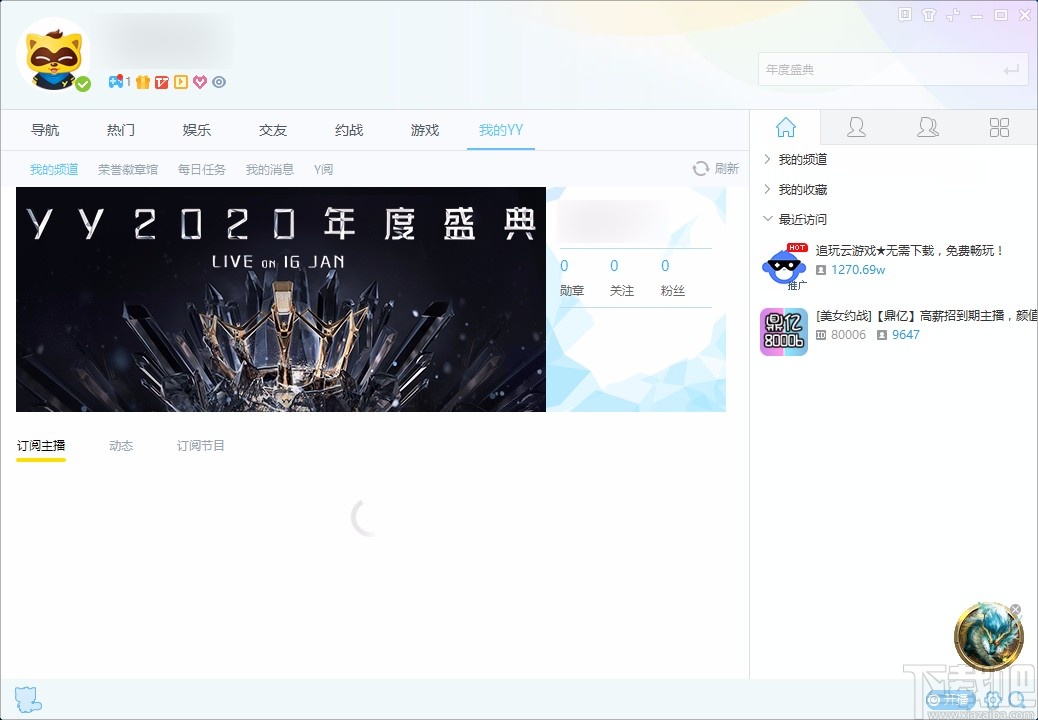Click channel ID 80006
This screenshot has width=1038, height=720.
click(848, 335)
